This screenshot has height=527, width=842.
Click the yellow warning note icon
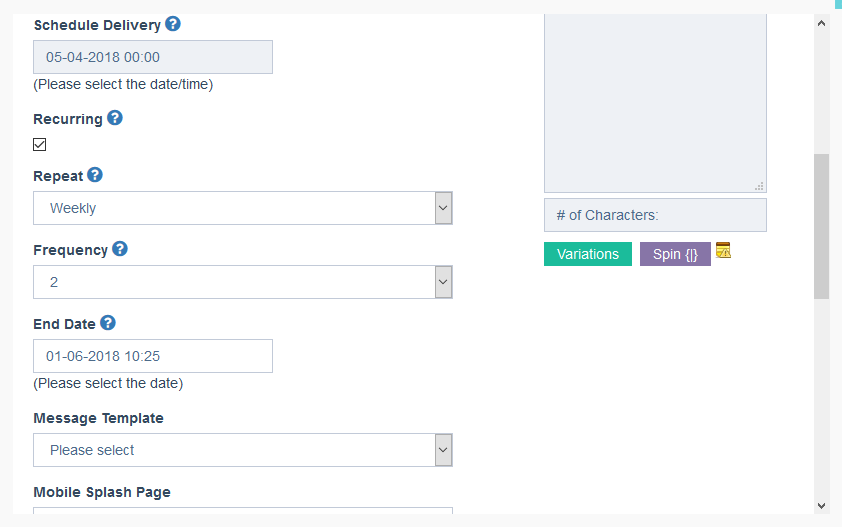coord(723,250)
